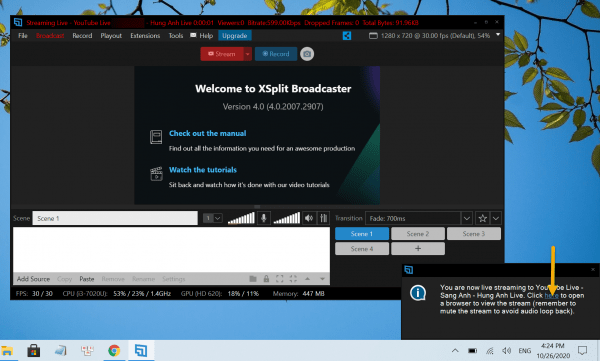Open Check out the manual link
600x361 pixels.
207,133
